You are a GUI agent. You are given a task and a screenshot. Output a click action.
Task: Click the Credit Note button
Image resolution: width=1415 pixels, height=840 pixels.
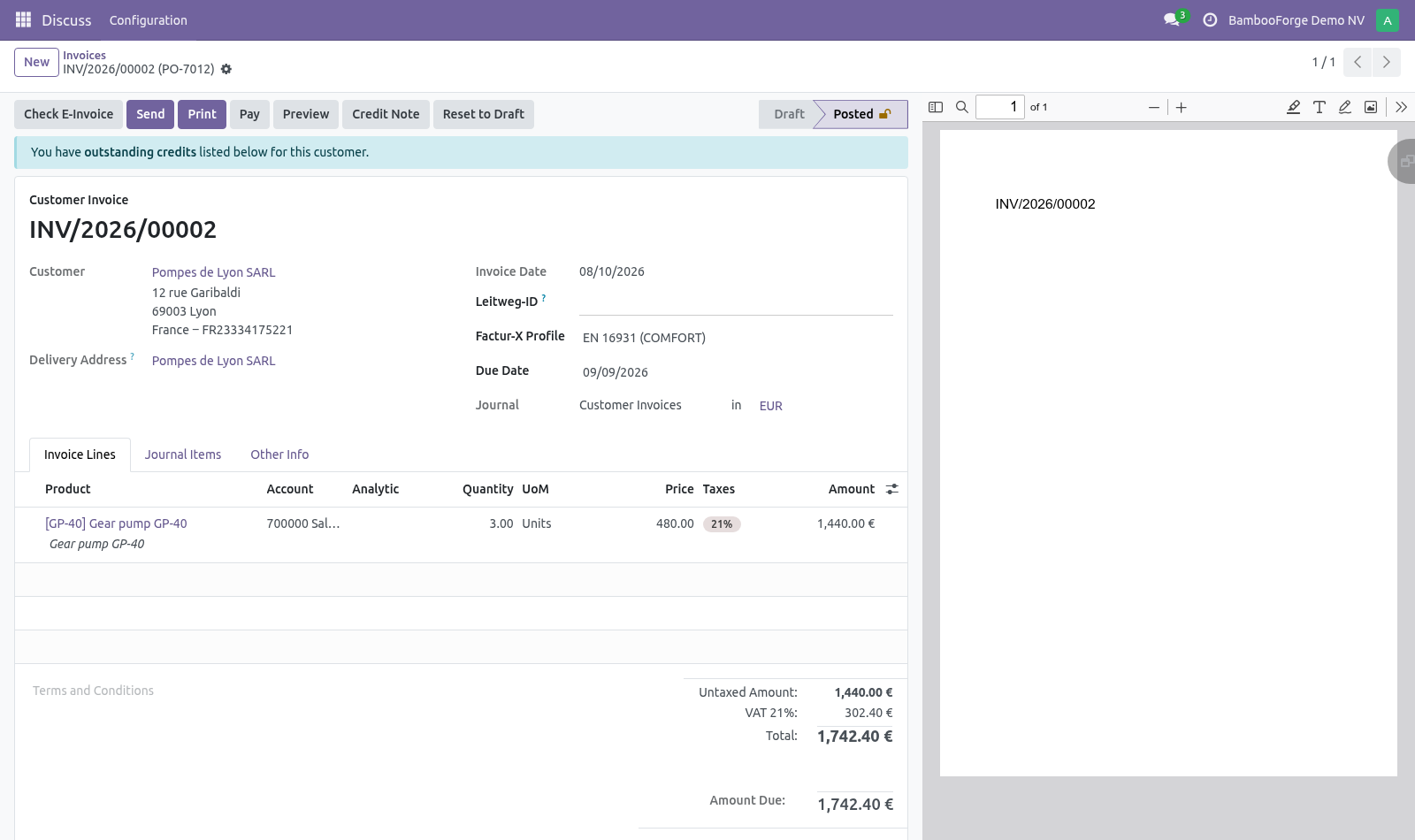[386, 114]
